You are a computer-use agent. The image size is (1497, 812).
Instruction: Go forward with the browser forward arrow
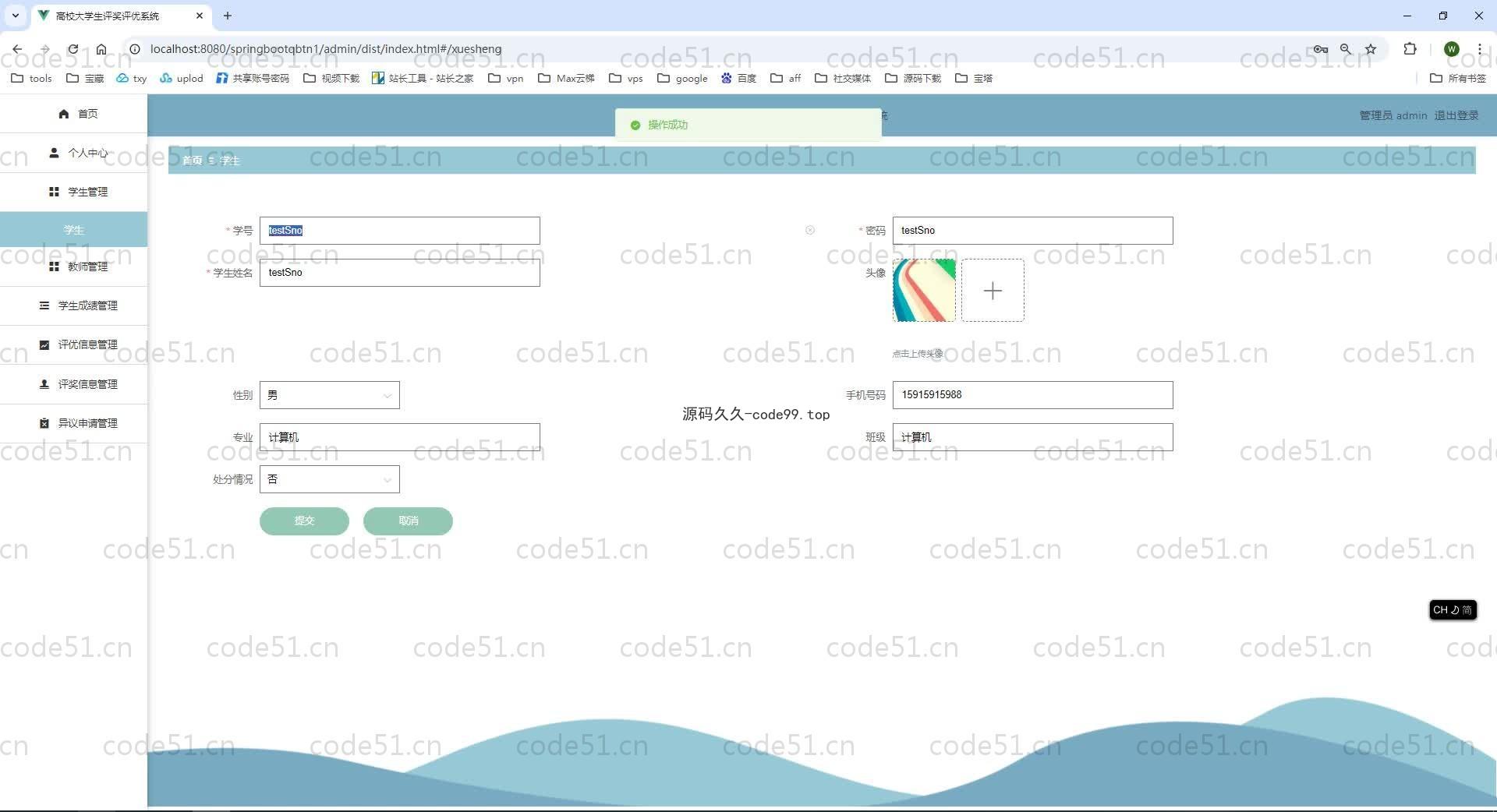pos(45,49)
